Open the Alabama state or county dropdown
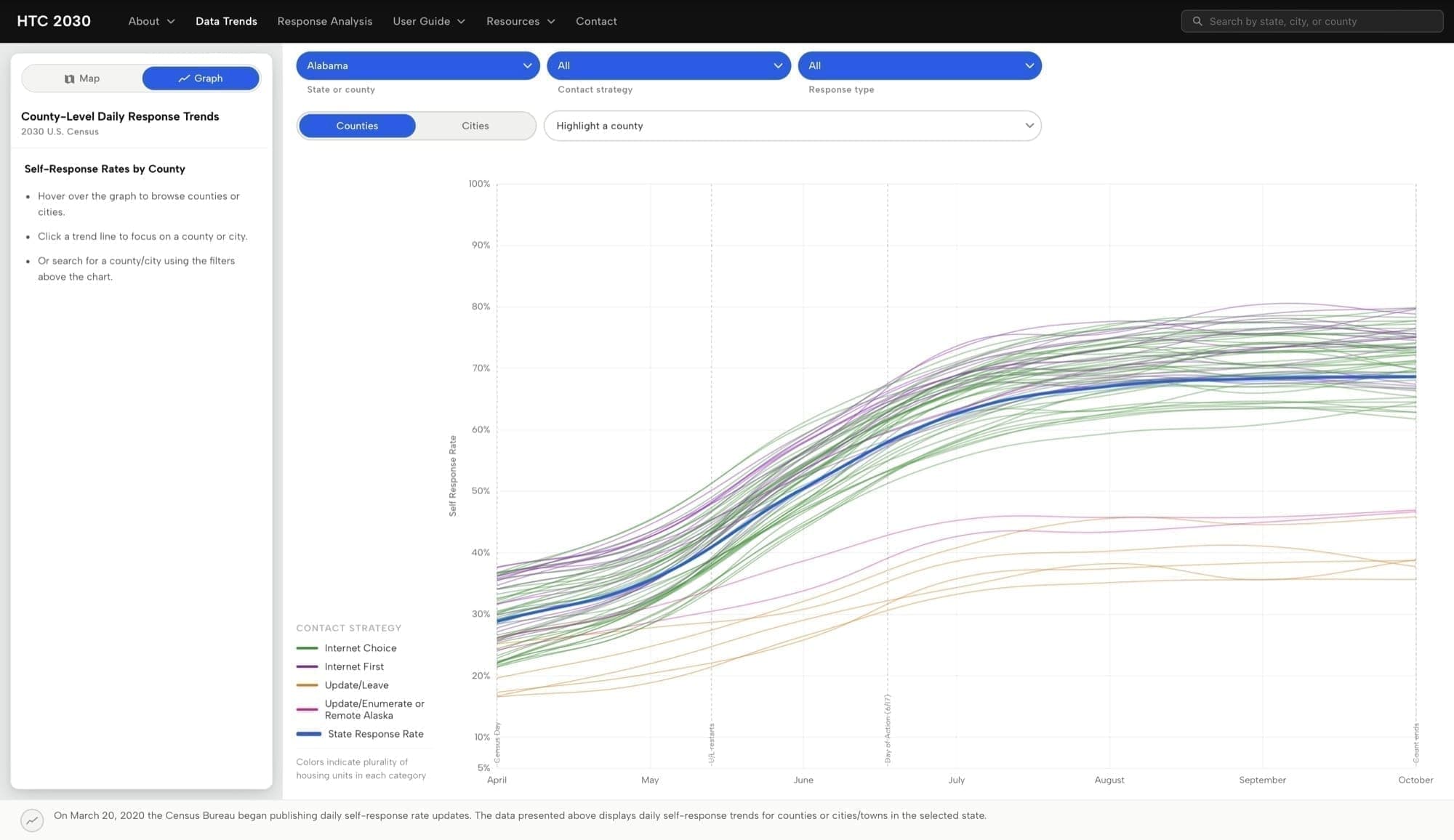The height and width of the screenshot is (840, 1454). point(418,65)
